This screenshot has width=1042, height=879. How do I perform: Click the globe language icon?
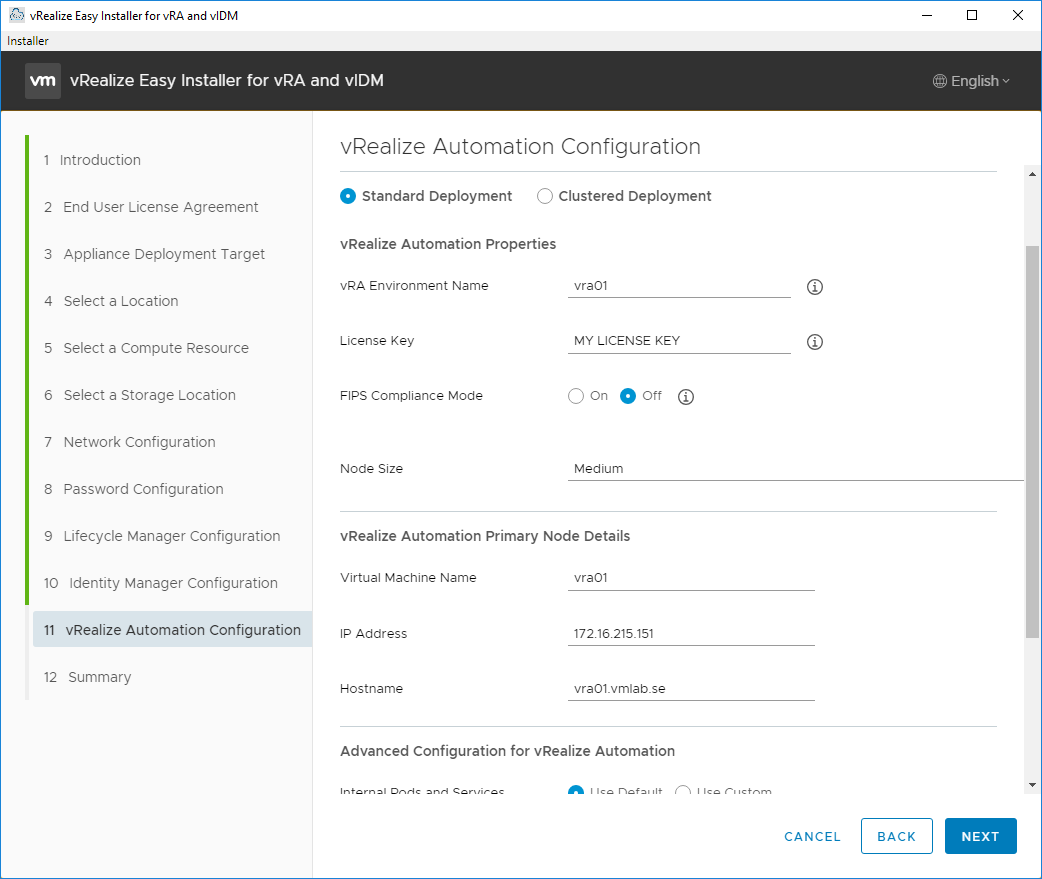[x=940, y=81]
